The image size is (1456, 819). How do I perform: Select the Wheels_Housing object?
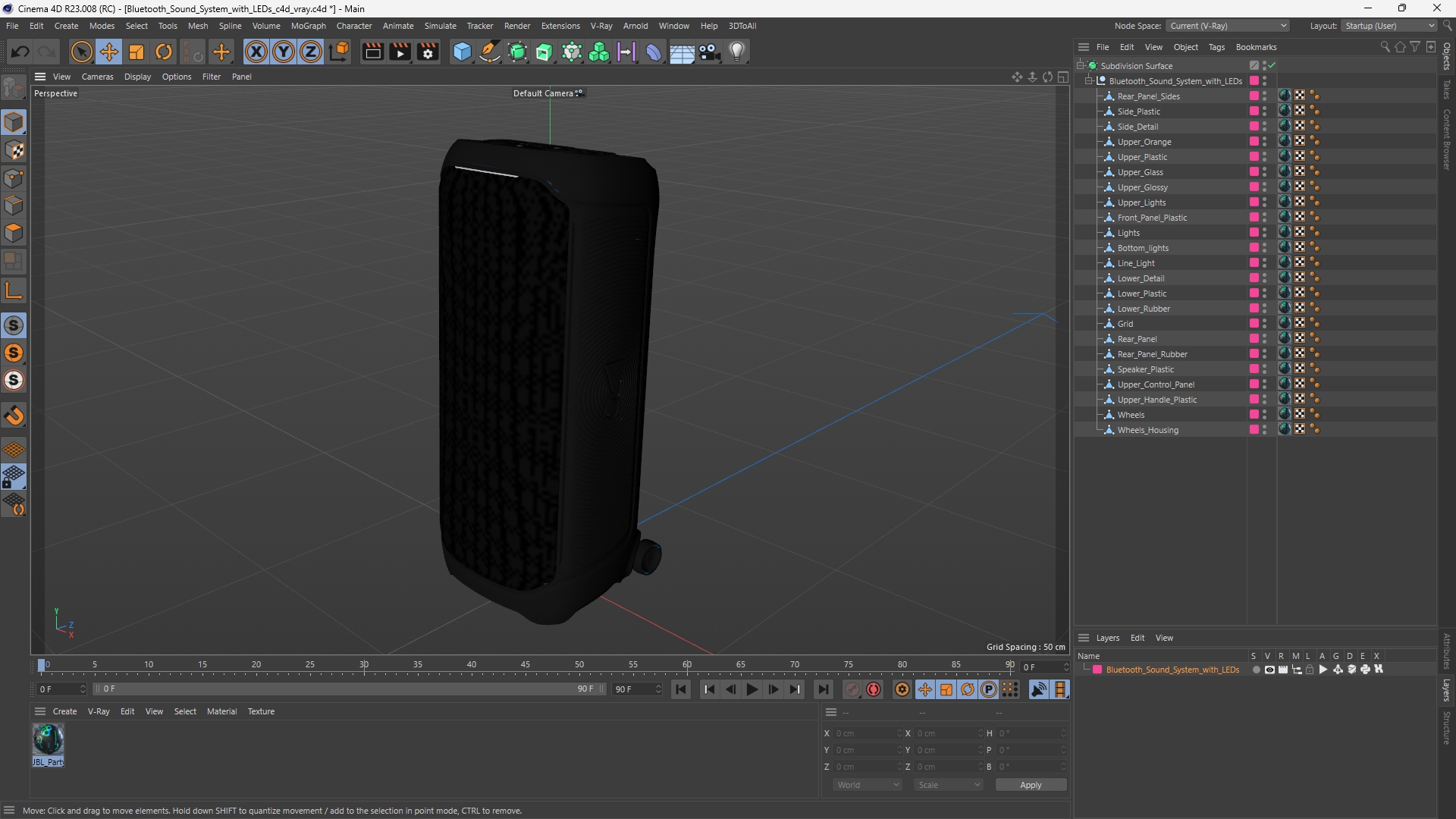tap(1148, 430)
